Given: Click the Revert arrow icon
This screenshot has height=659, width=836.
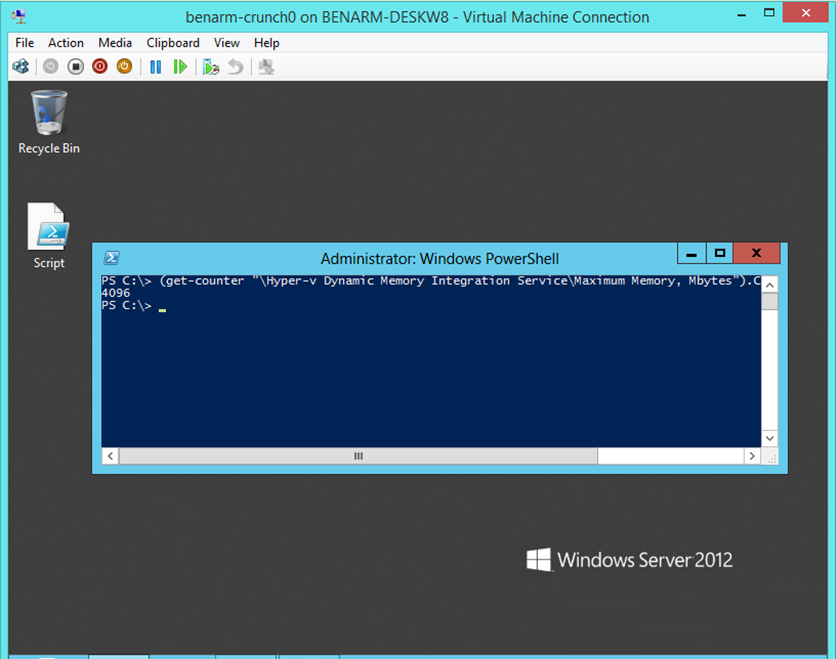Looking at the screenshot, I should click(x=235, y=67).
